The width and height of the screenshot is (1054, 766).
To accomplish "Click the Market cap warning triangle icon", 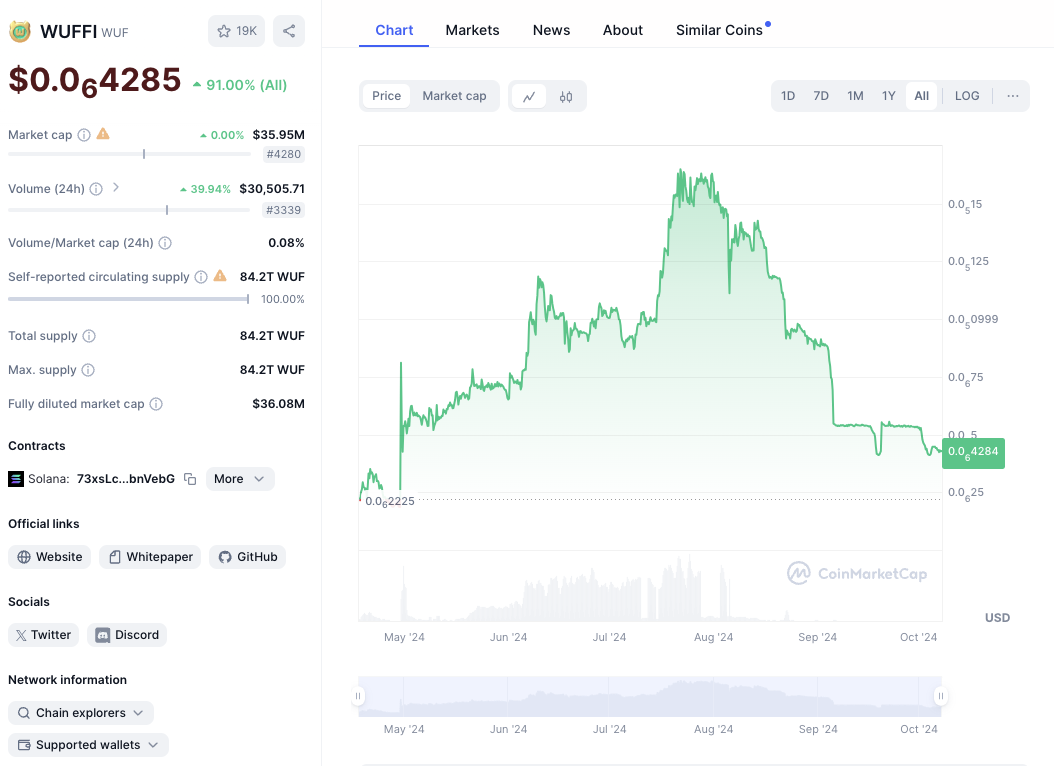I will coord(103,134).
